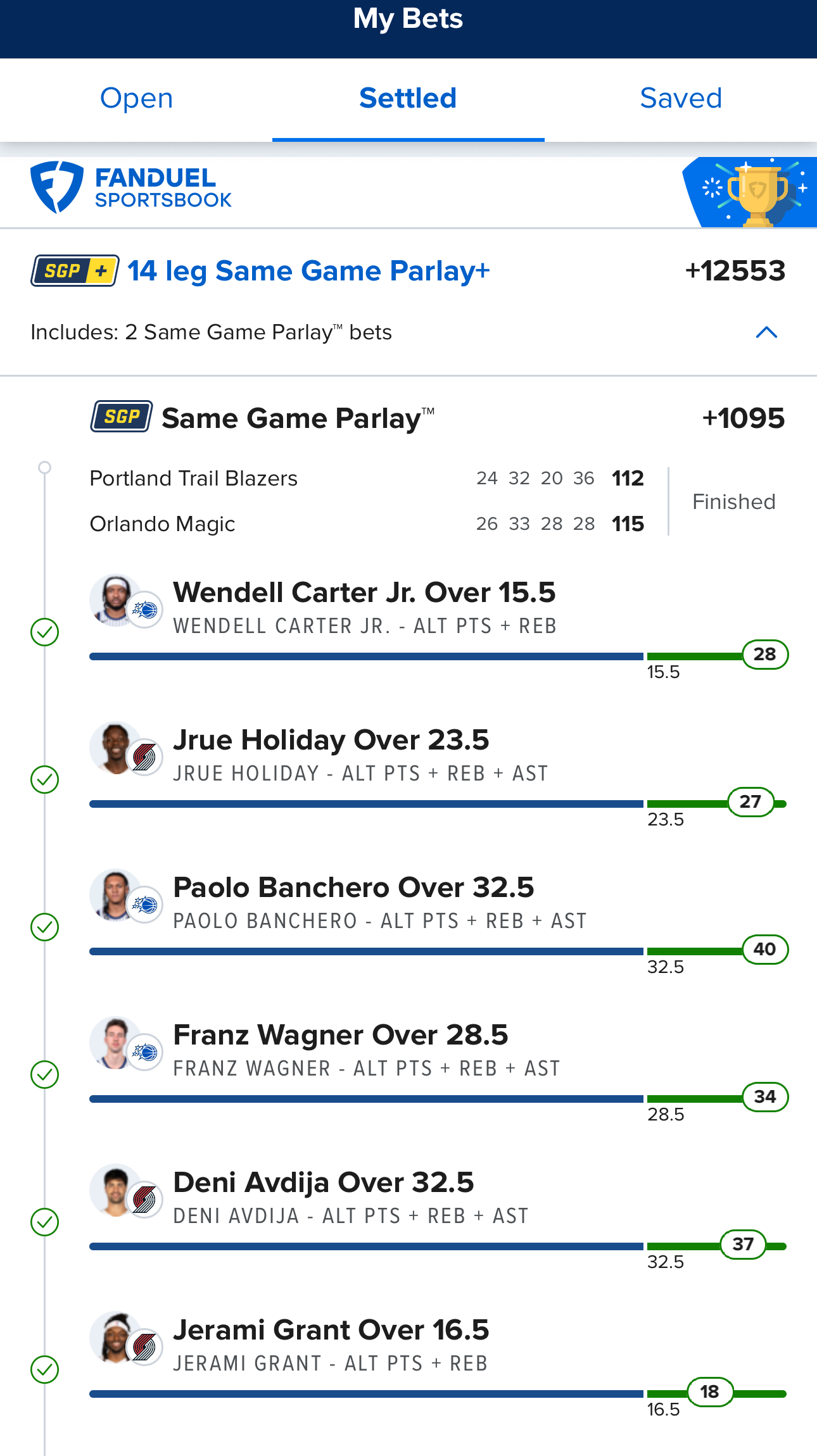This screenshot has height=1456, width=817.
Task: Click the FanDuel Sportsbook shield logo
Action: point(57,187)
